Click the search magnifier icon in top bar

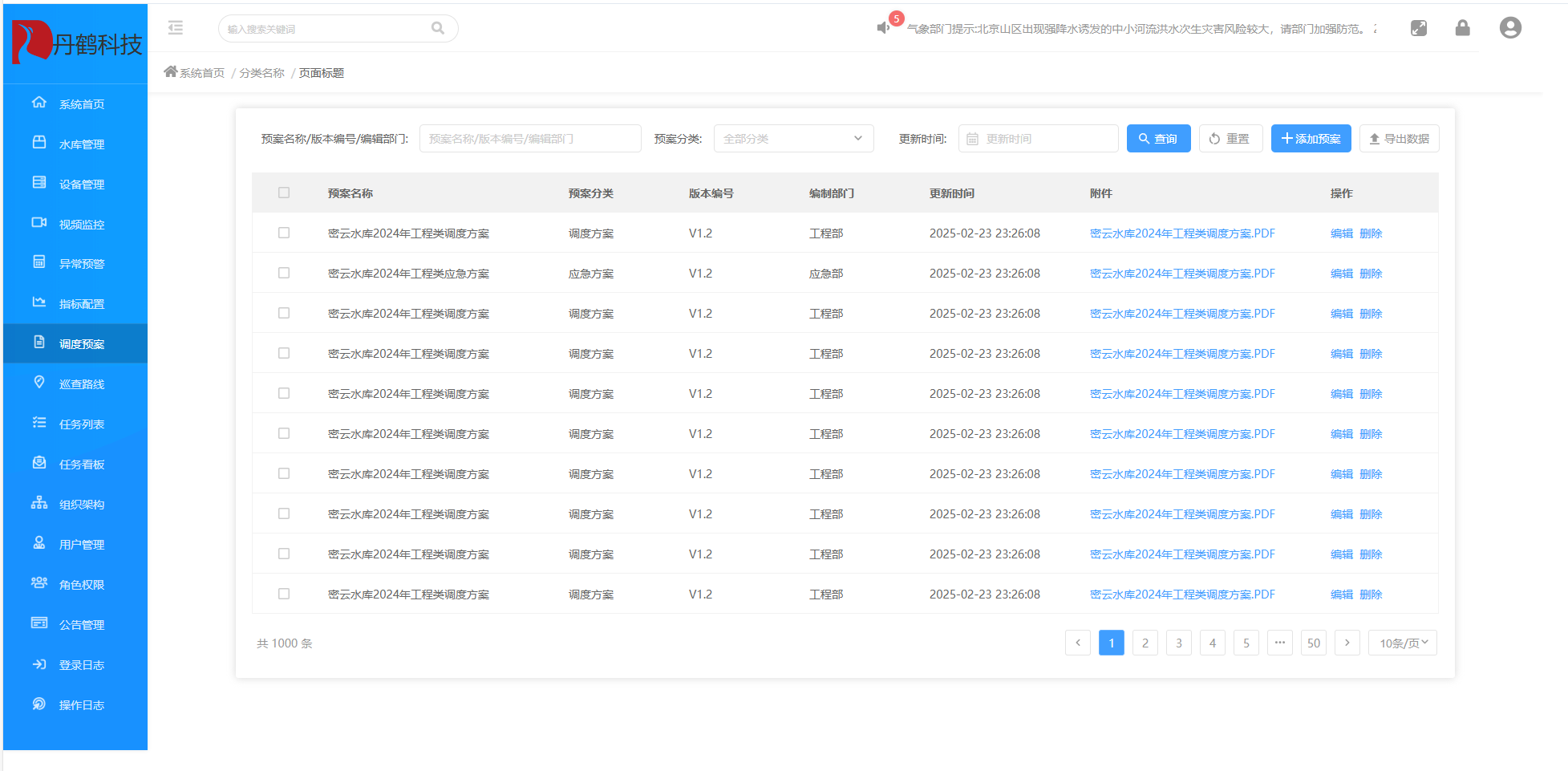point(438,28)
